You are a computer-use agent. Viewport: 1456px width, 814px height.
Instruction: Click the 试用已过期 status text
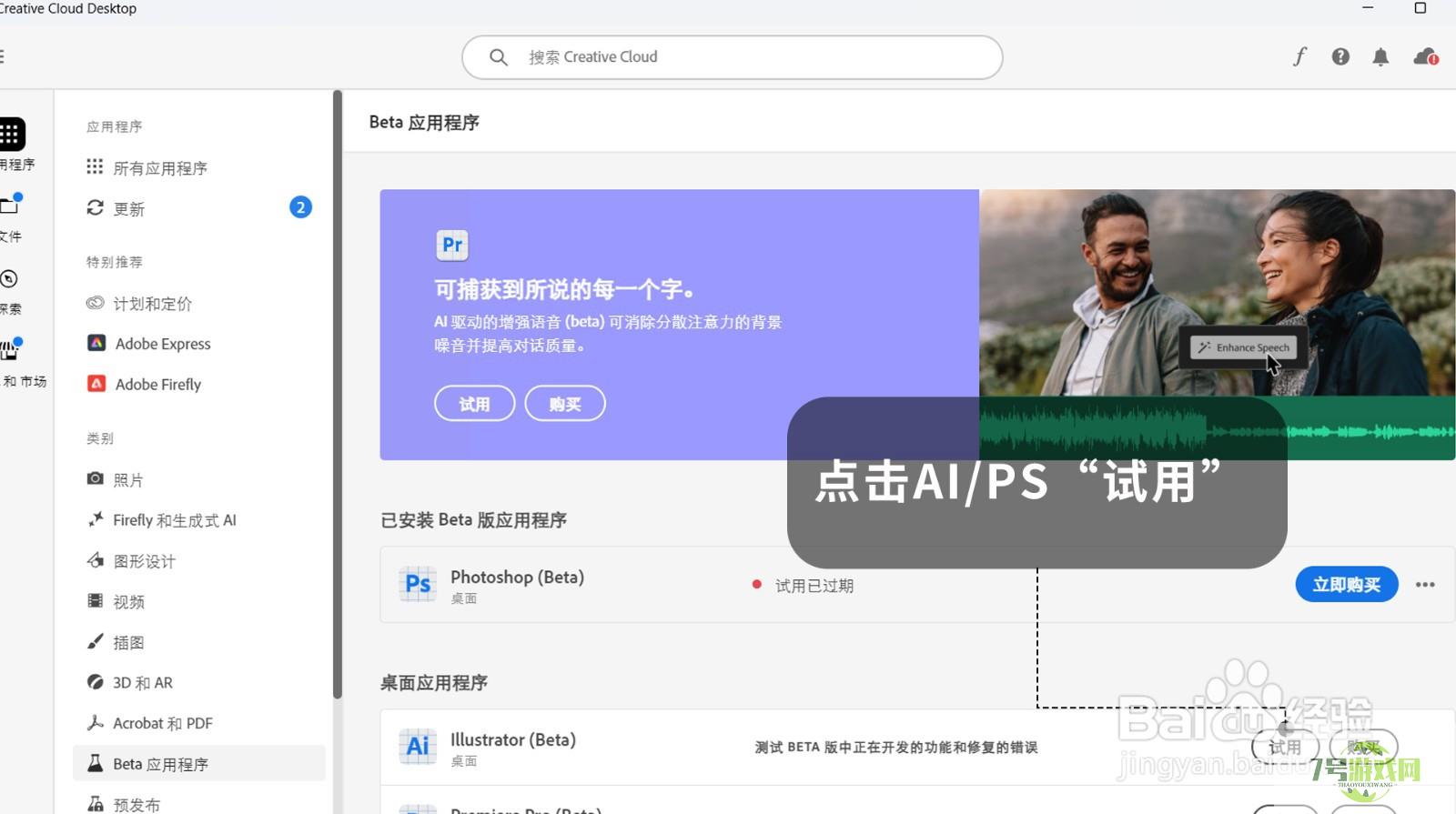tap(814, 586)
